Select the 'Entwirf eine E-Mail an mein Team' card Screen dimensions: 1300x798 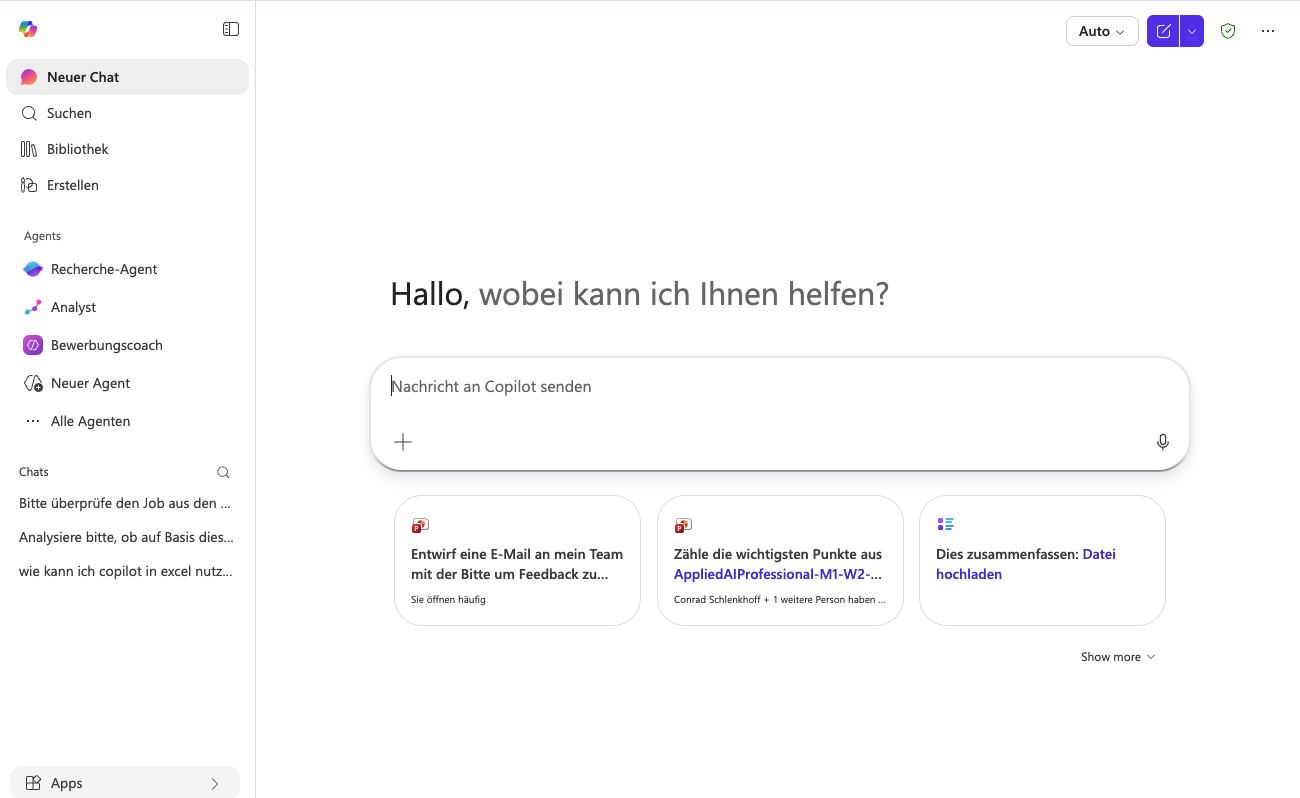click(517, 561)
